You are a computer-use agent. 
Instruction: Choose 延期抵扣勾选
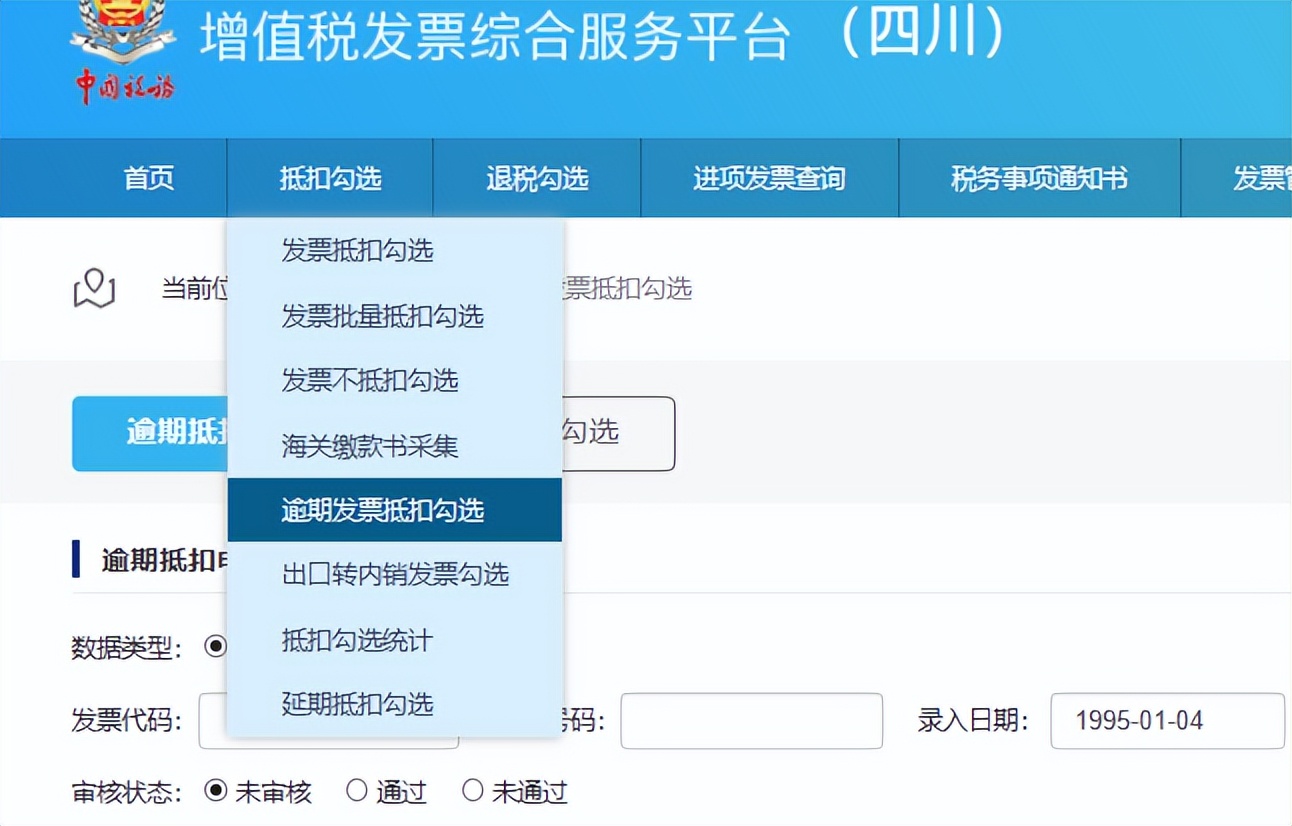tap(358, 705)
